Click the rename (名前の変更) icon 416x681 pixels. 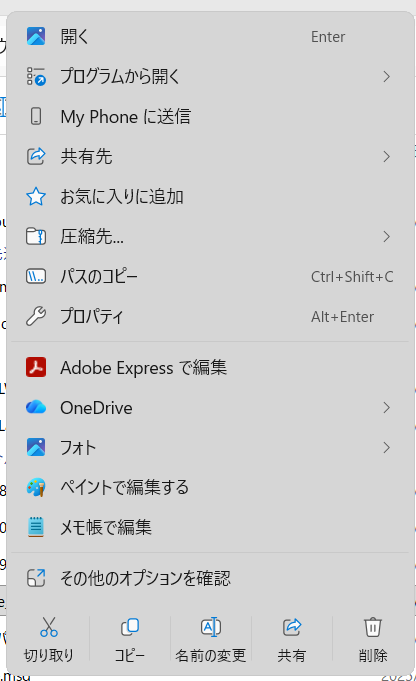[211, 627]
